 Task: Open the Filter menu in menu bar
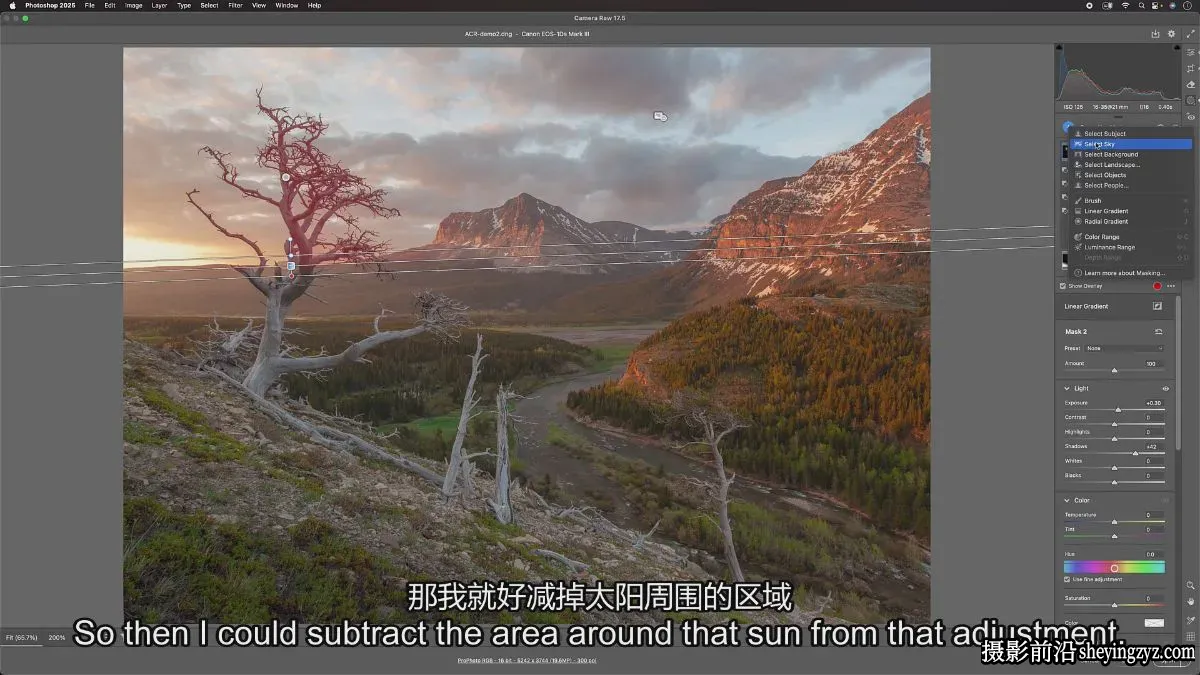[x=235, y=5]
